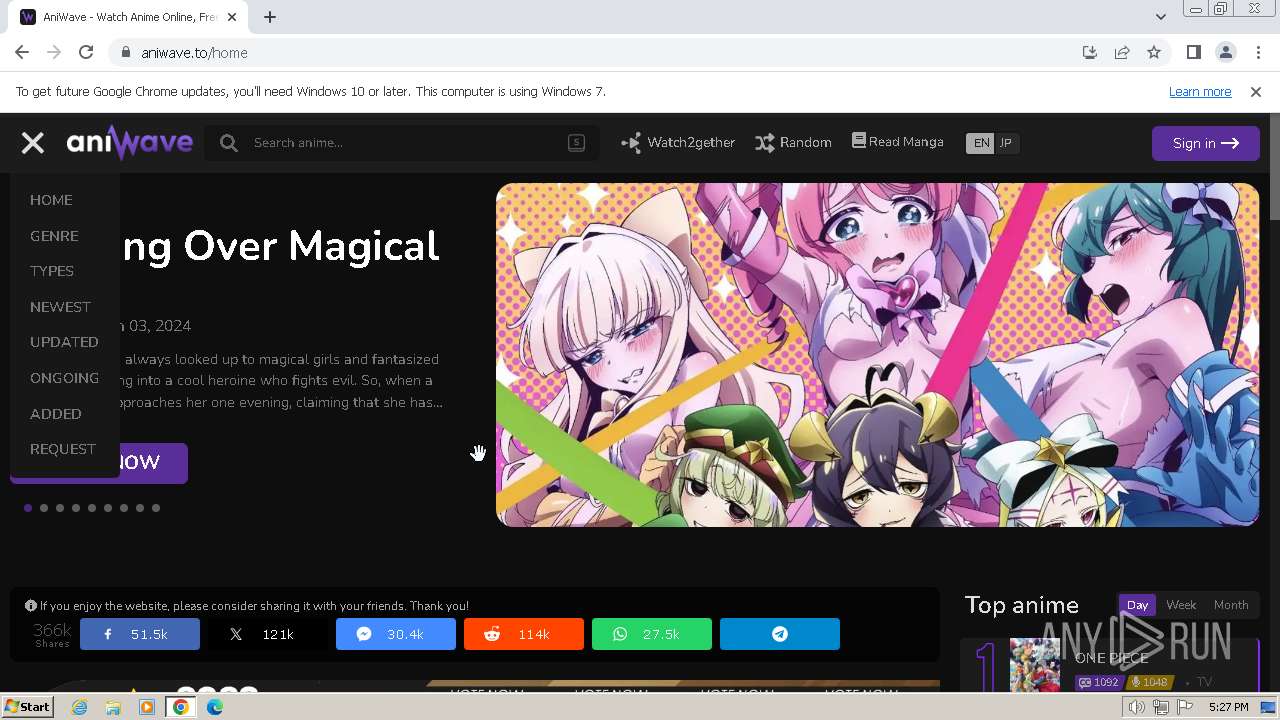1280x720 pixels.
Task: Select UPDATED in side menu
Action: click(64, 342)
